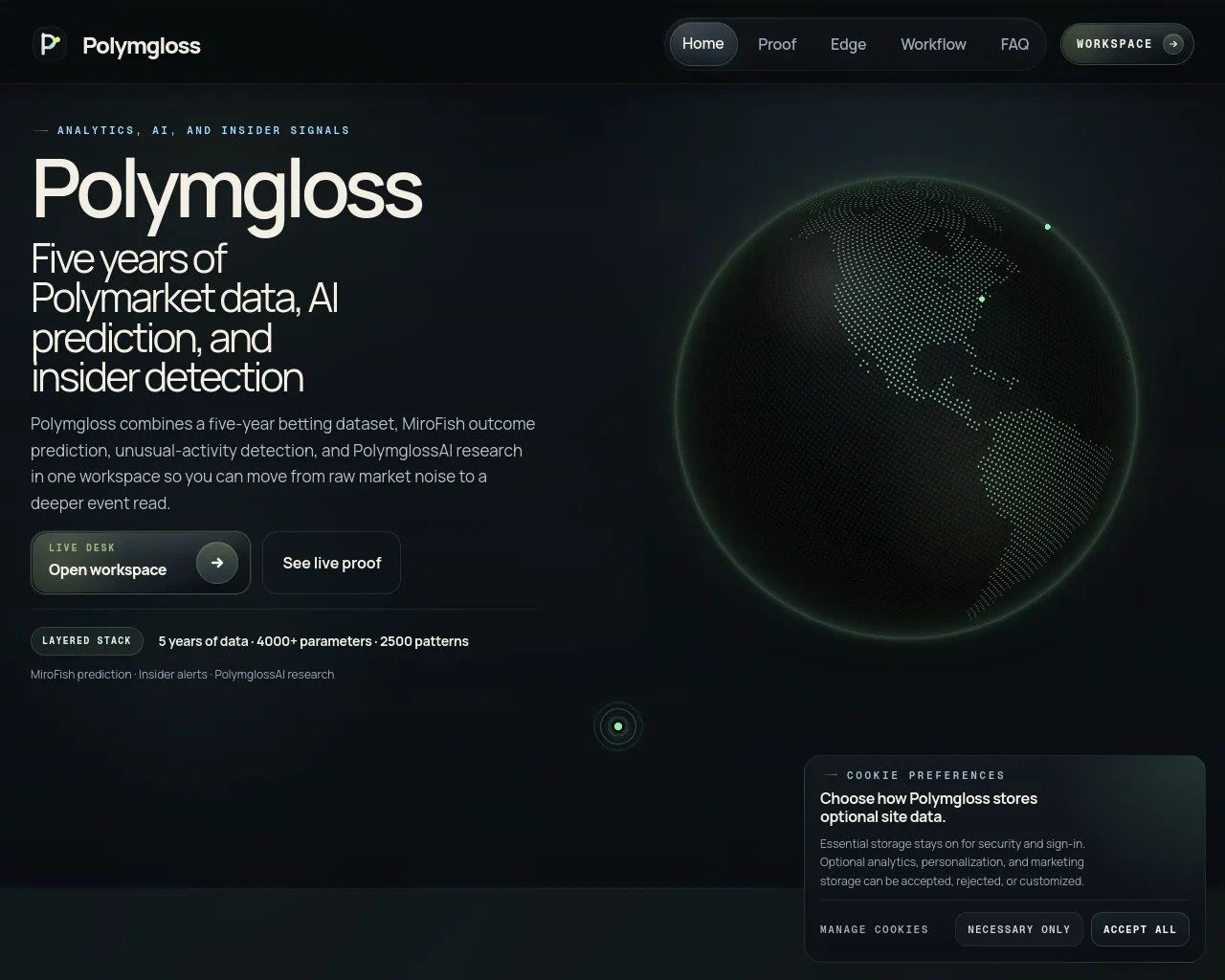
Task: Jump to the Workflow section
Action: click(933, 44)
